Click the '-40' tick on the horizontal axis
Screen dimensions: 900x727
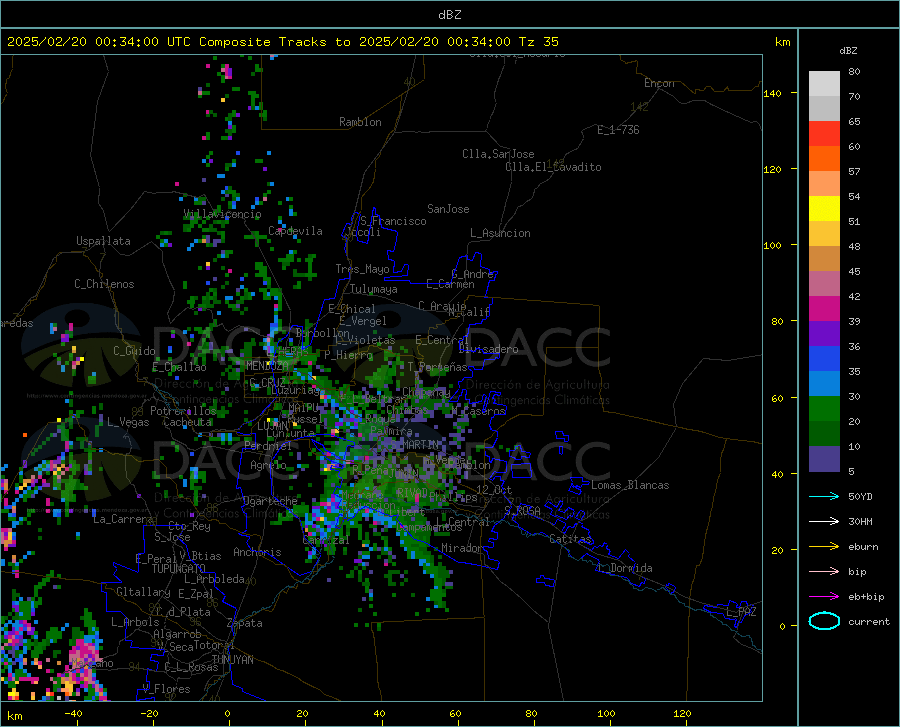(x=73, y=714)
